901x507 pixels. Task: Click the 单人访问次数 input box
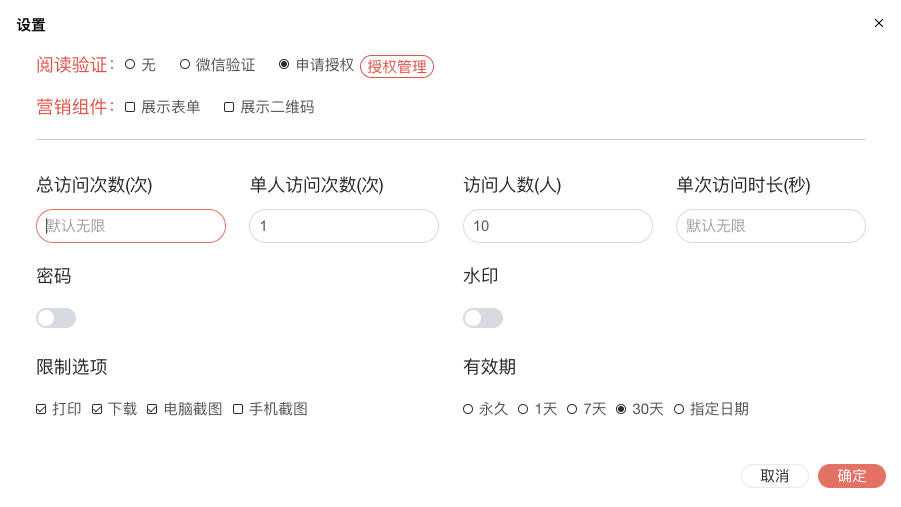pyautogui.click(x=344, y=226)
